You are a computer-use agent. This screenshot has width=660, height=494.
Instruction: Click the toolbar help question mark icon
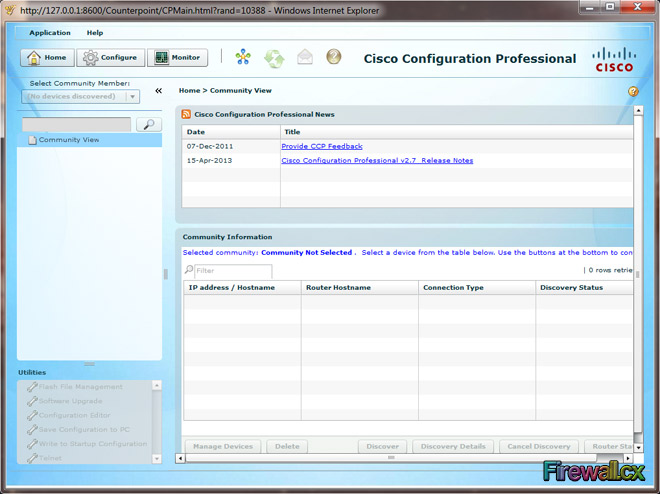click(x=334, y=56)
